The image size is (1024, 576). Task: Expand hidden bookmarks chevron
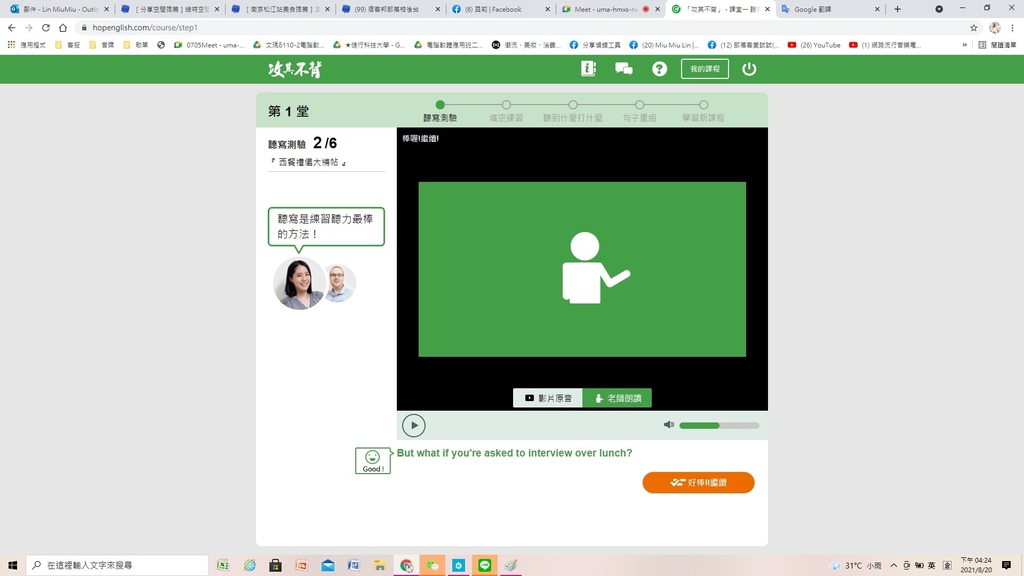(965, 45)
